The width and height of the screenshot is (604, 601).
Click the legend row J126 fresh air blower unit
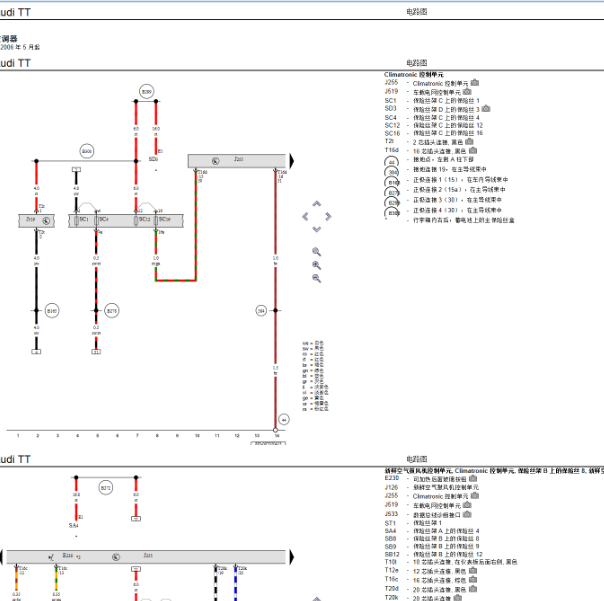click(x=432, y=487)
